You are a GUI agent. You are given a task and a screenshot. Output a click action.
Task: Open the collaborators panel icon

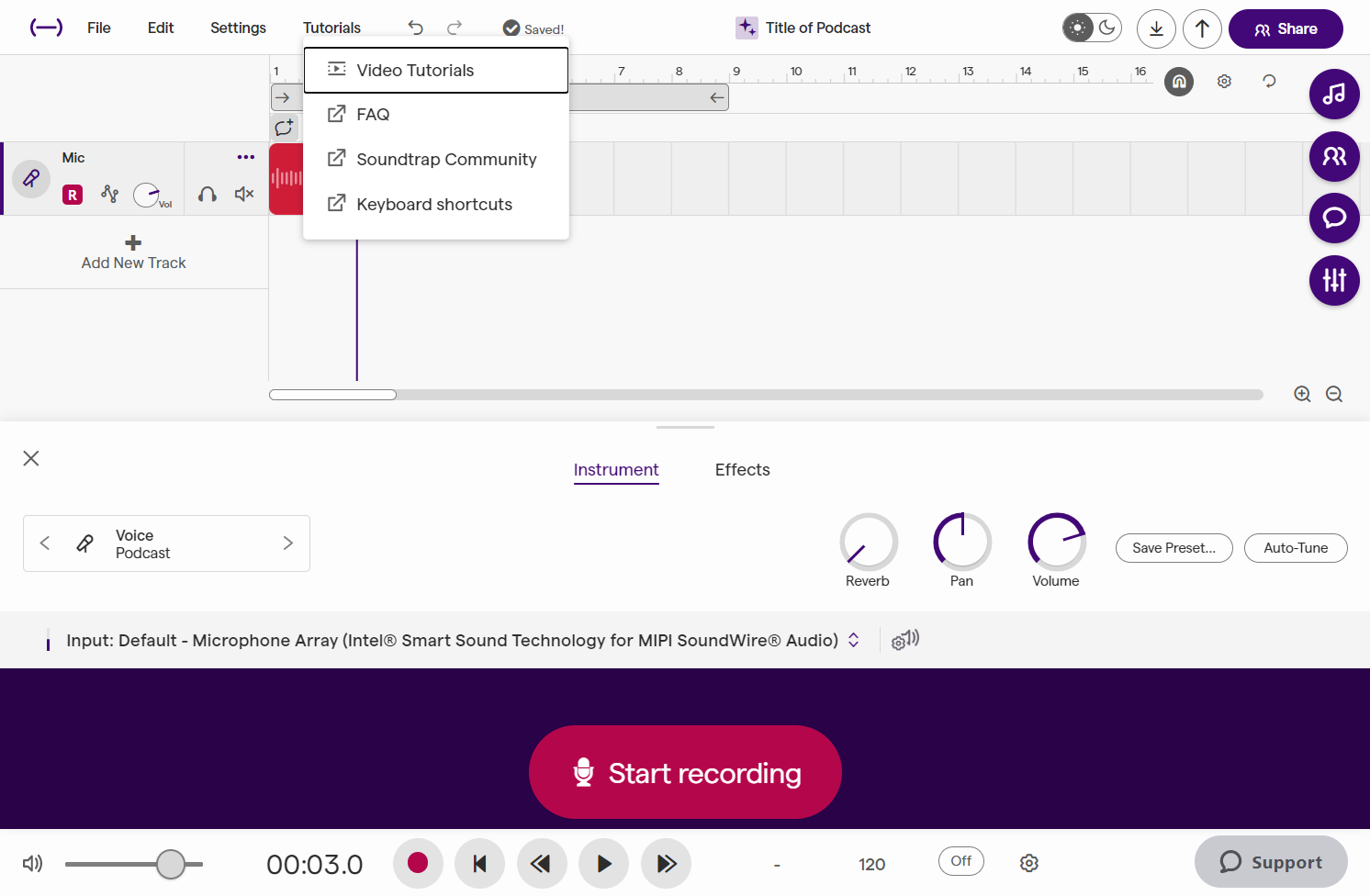click(x=1334, y=156)
